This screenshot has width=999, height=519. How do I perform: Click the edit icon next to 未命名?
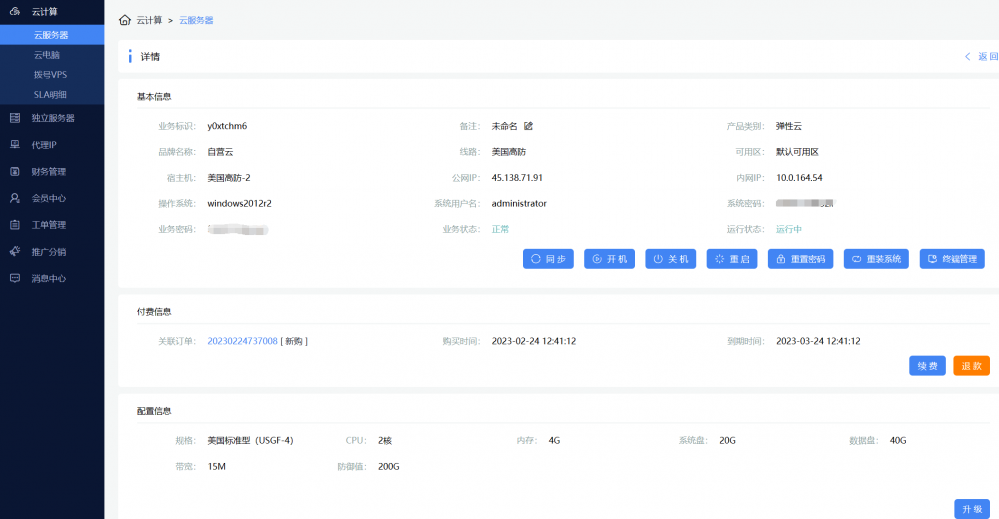point(528,126)
